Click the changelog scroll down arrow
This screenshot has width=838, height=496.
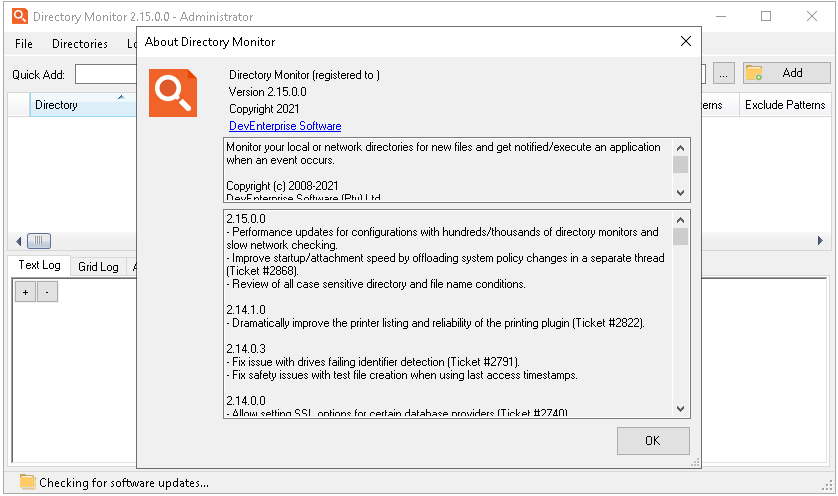680,409
